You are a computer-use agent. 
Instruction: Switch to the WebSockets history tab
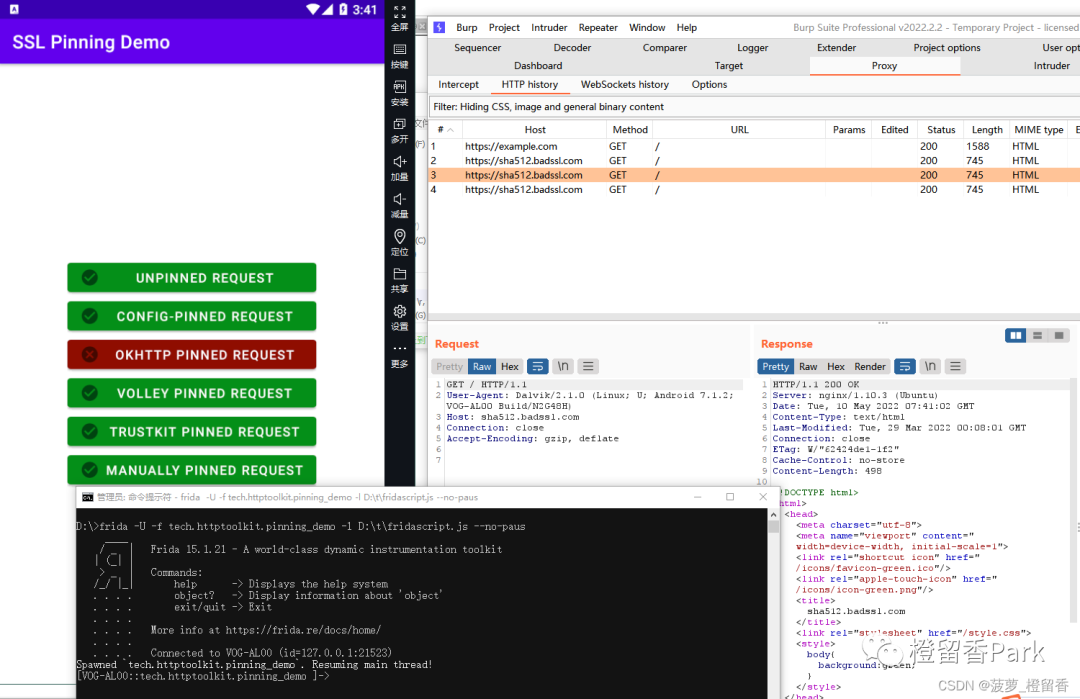coord(624,85)
